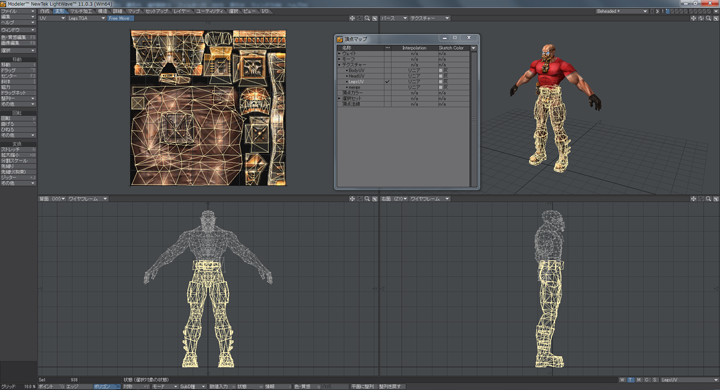720x390 pixels.
Task: Open the bottom-left ワイヤフレーム display dropdown
Action: (88, 199)
